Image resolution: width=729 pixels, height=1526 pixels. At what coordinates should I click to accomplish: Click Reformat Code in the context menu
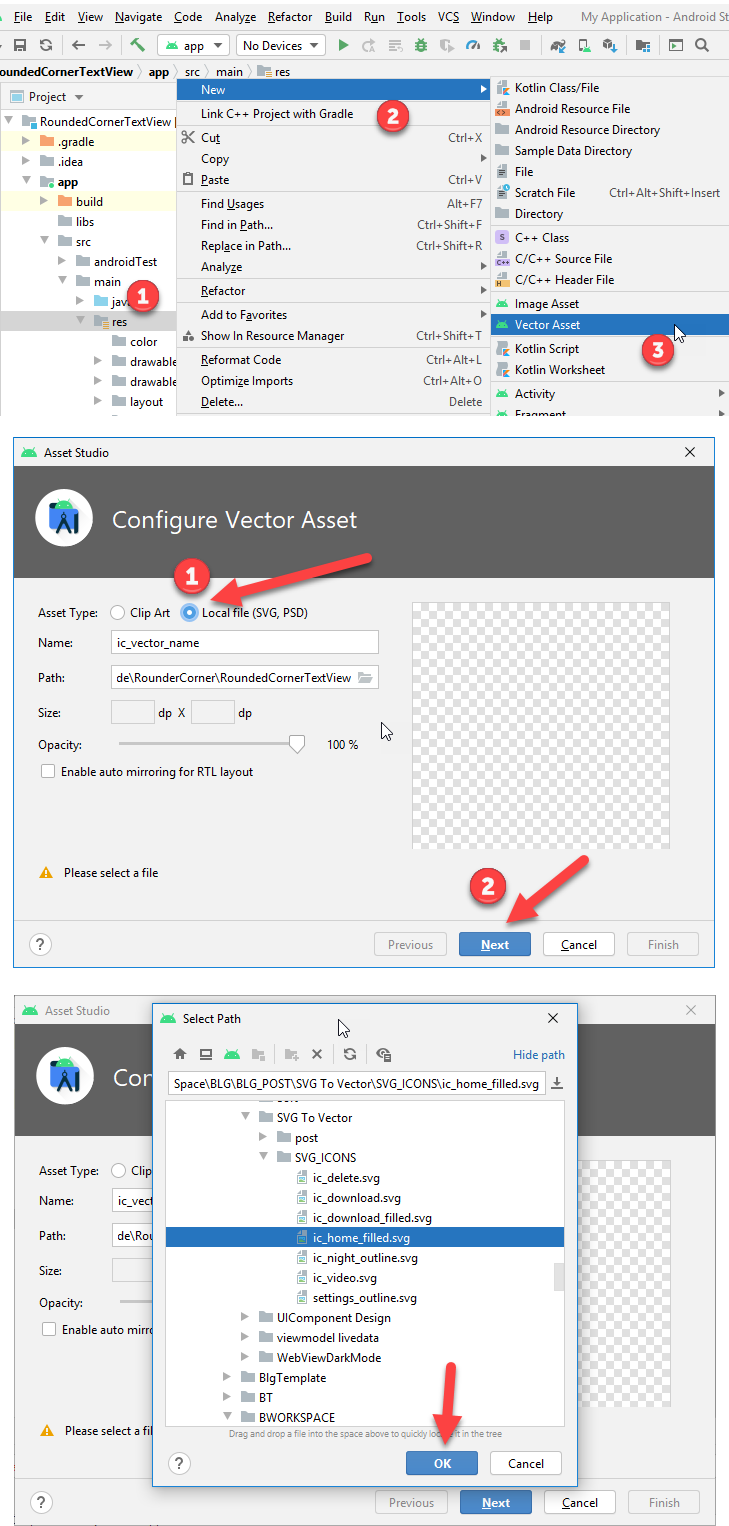pos(333,360)
